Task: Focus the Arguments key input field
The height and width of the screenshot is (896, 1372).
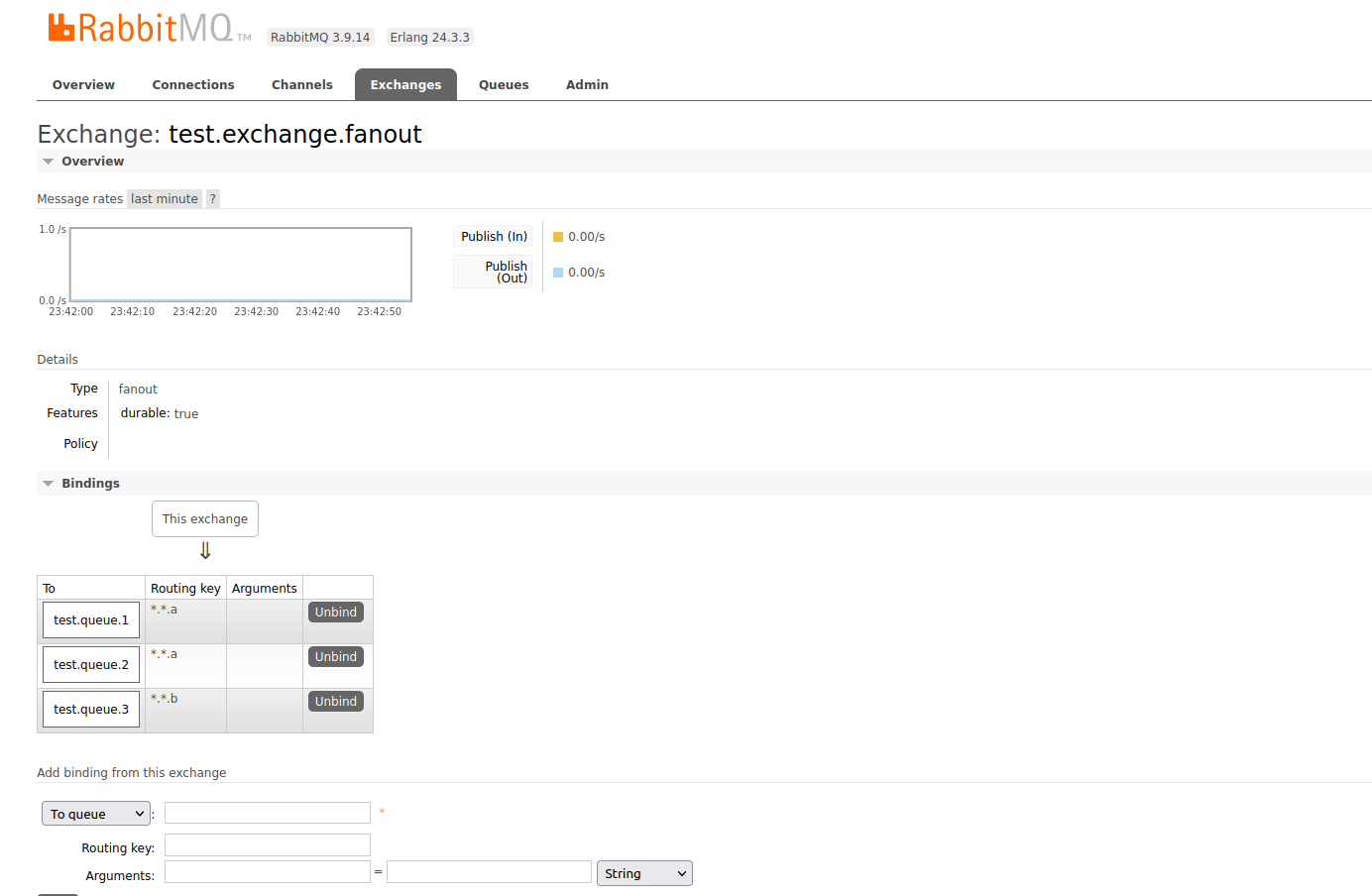Action: pos(268,872)
